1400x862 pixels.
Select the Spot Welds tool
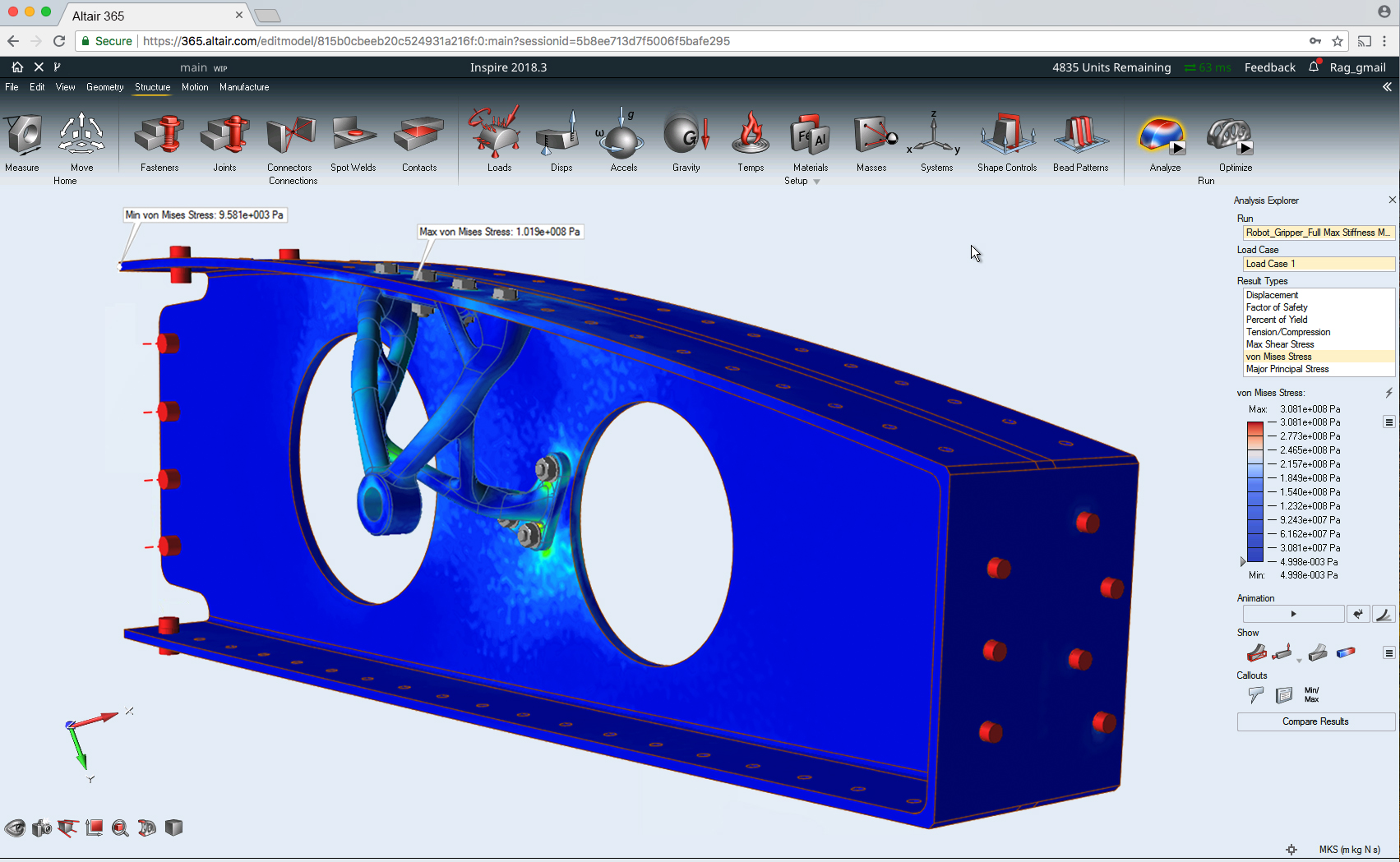click(353, 140)
